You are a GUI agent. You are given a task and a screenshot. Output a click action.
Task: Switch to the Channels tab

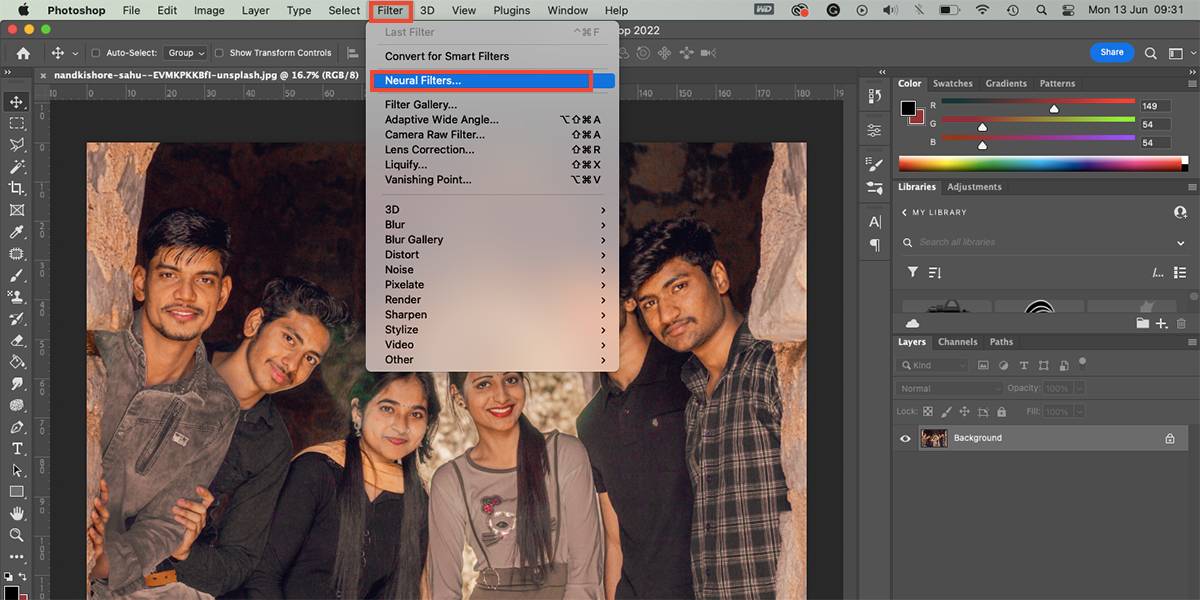click(957, 342)
